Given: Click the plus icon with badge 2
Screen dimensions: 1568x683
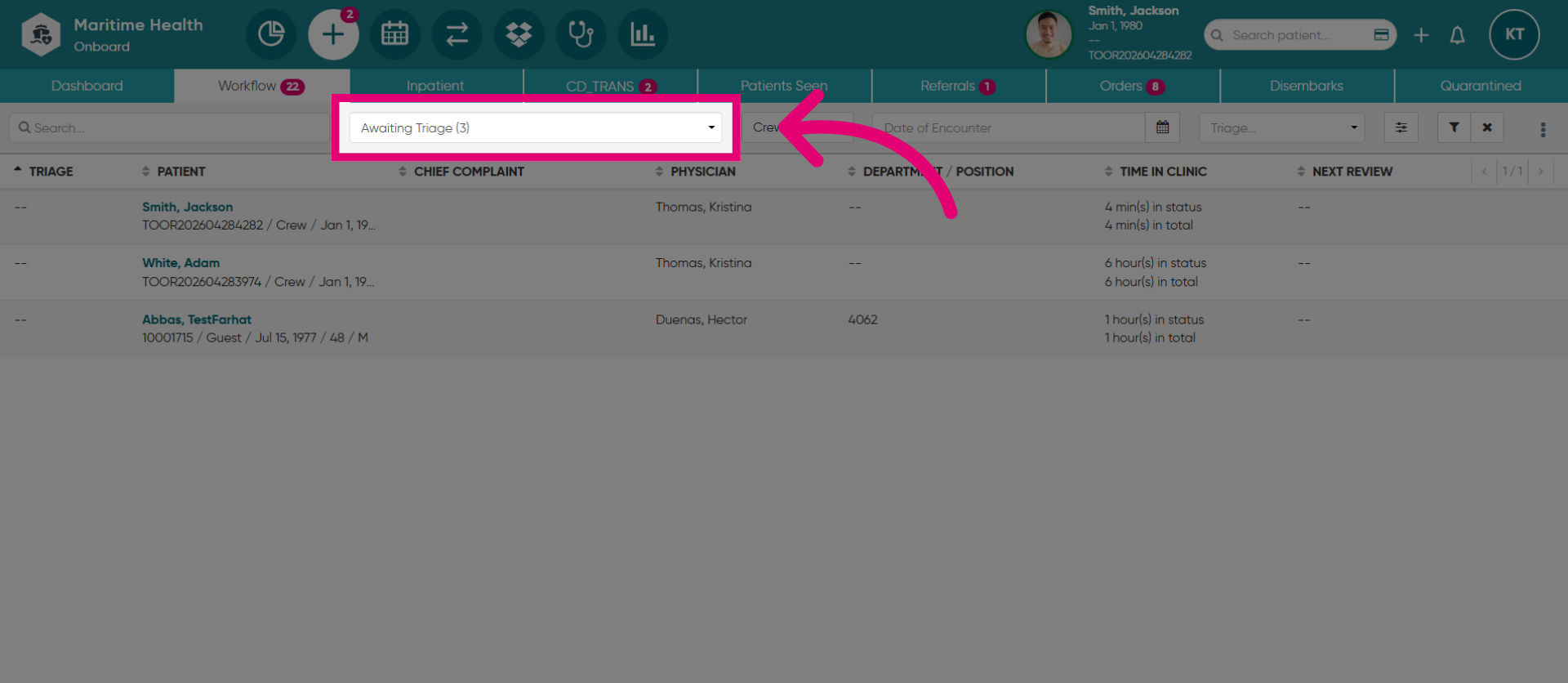Looking at the screenshot, I should pyautogui.click(x=333, y=34).
